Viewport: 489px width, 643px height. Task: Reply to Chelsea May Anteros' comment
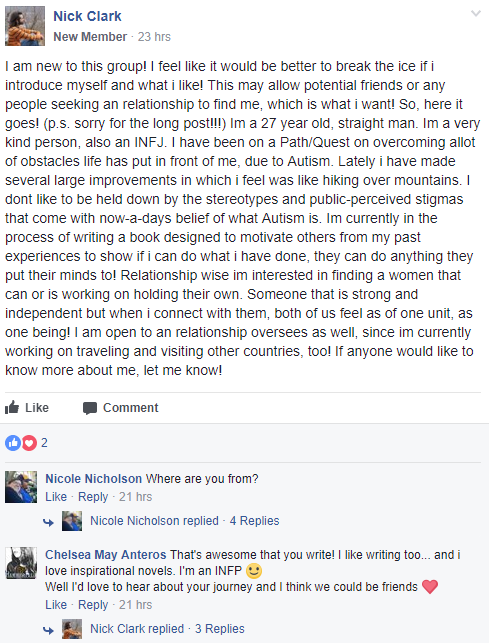93,604
